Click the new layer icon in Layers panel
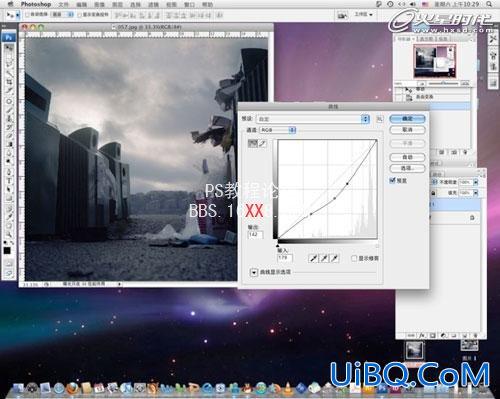 tap(464, 335)
